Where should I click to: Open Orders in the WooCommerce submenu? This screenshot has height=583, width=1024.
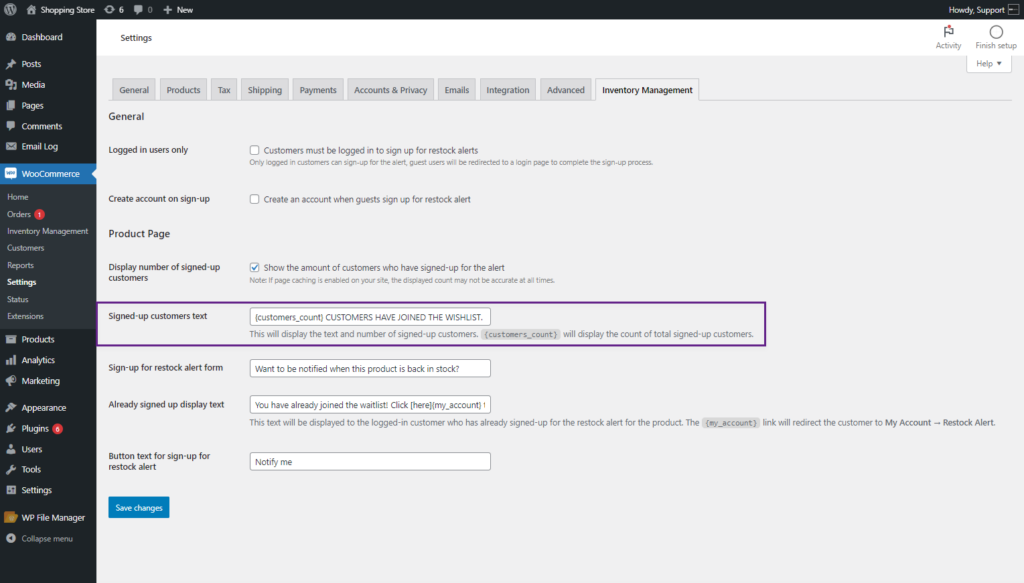19,214
